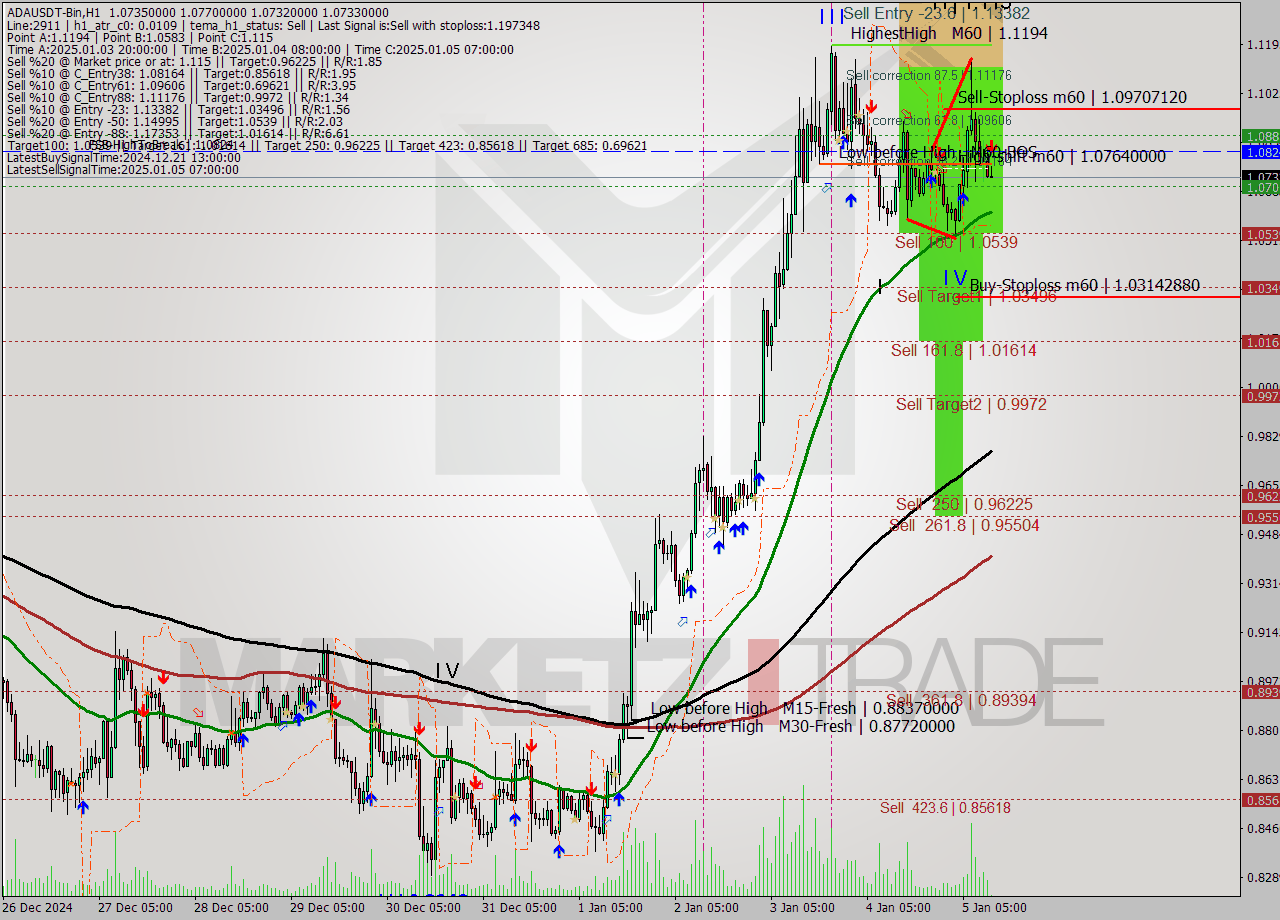Click the 'HighestHigh M60 | 1.1194' label
1280x920 pixels.
(x=949, y=34)
